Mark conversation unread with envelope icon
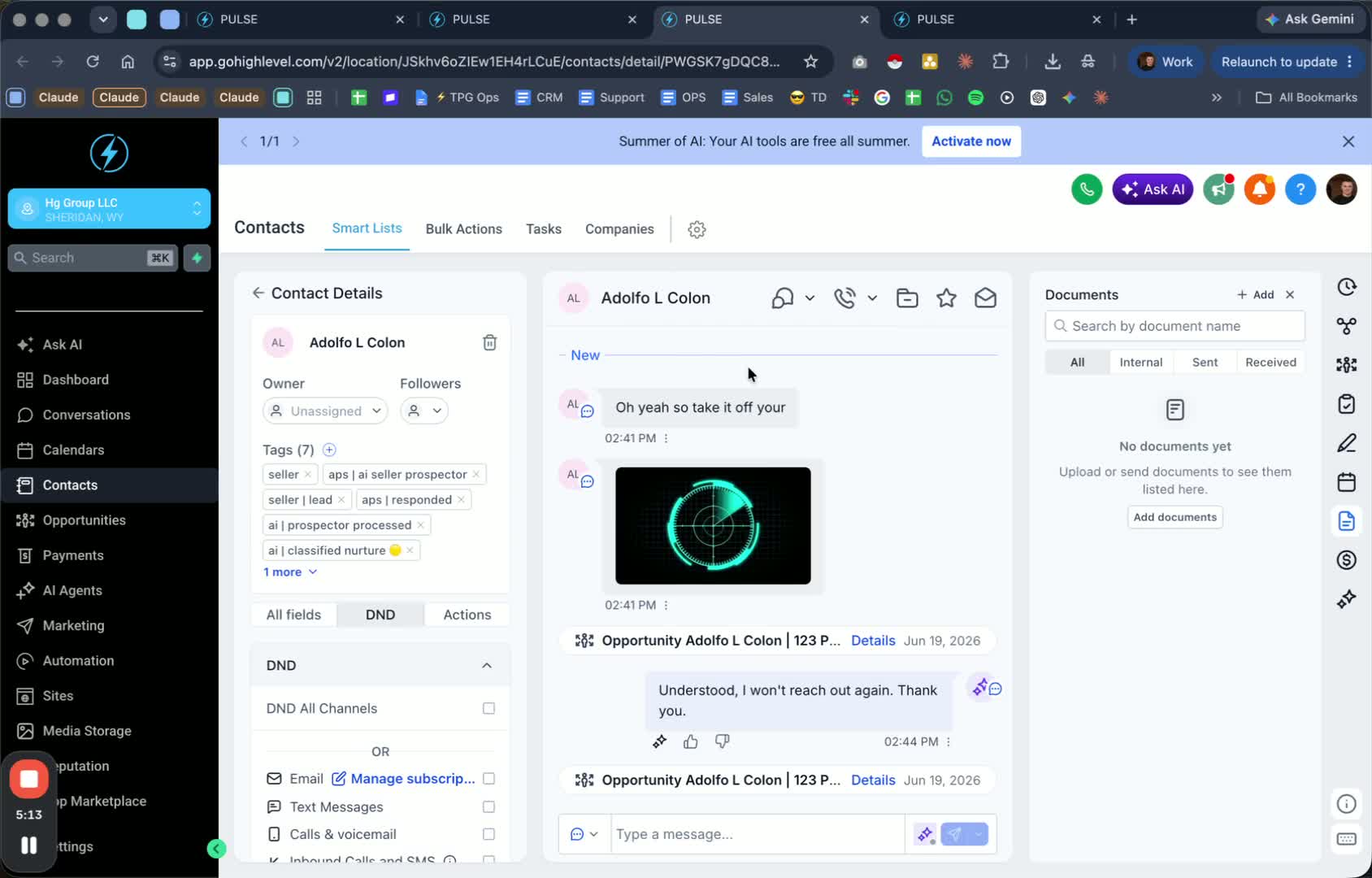The image size is (1372, 878). (985, 298)
